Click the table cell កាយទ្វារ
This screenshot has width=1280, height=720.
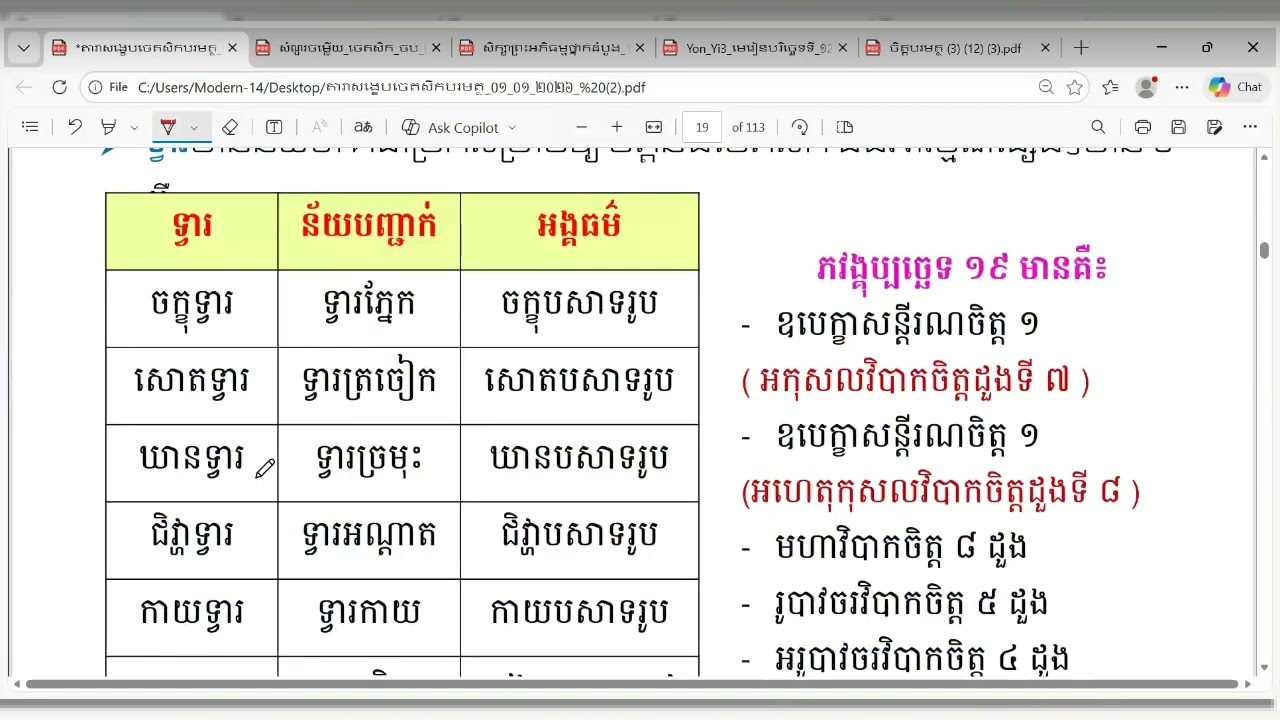[x=191, y=616]
